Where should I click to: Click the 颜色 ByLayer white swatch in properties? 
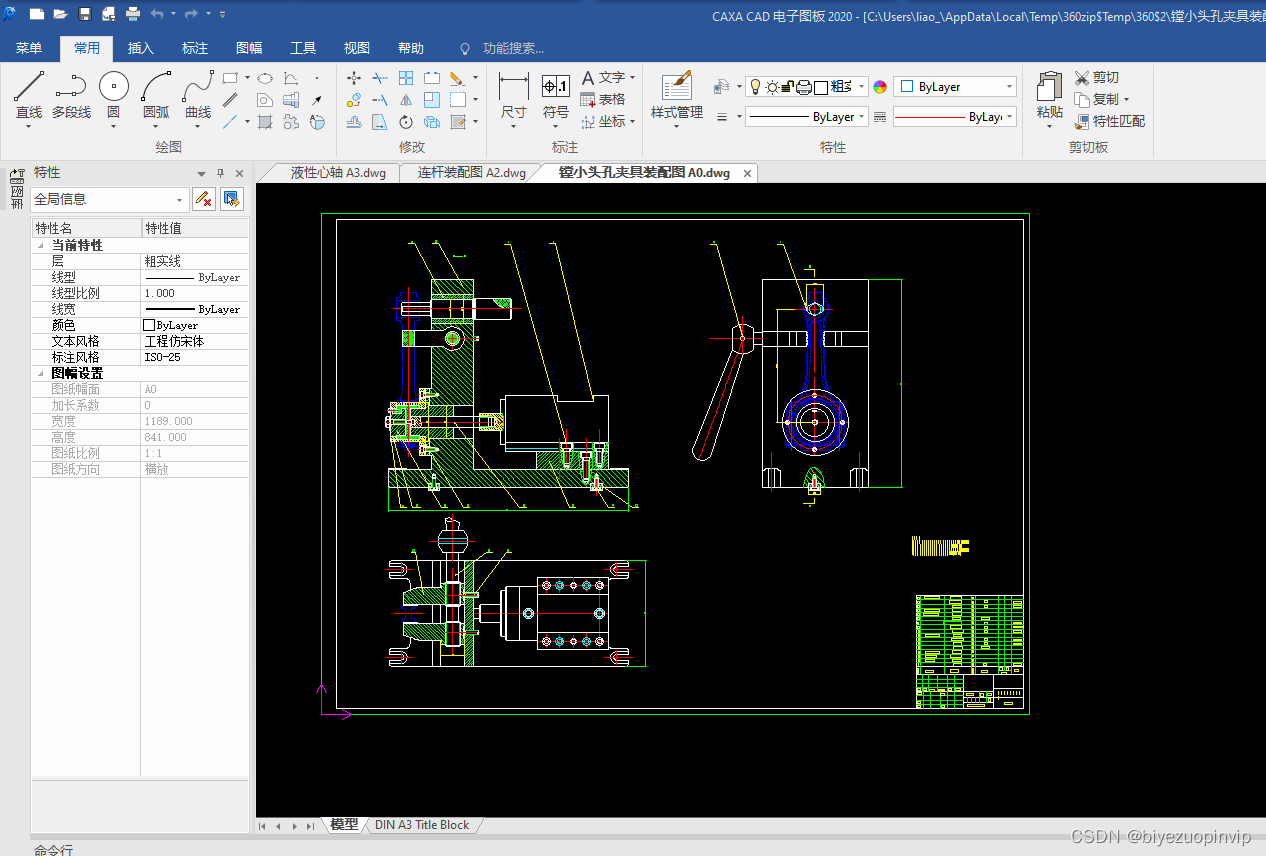click(x=150, y=325)
